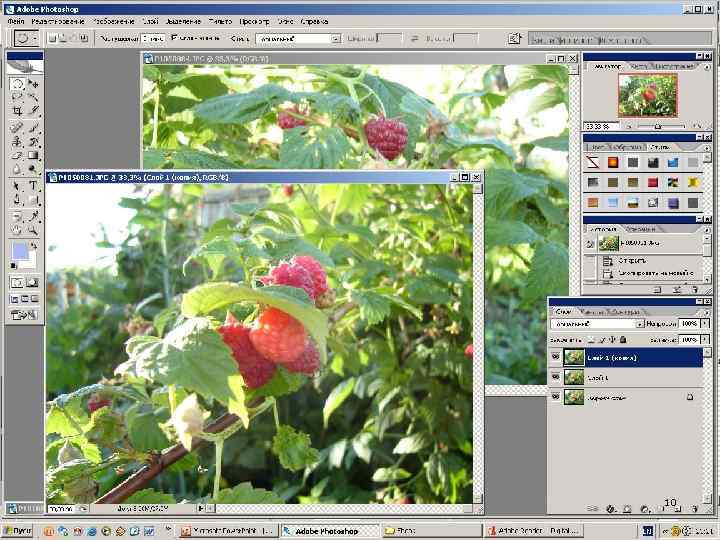Open the Layers panel options menu arrow
Image resolution: width=720 pixels, height=540 pixels.
click(x=707, y=312)
